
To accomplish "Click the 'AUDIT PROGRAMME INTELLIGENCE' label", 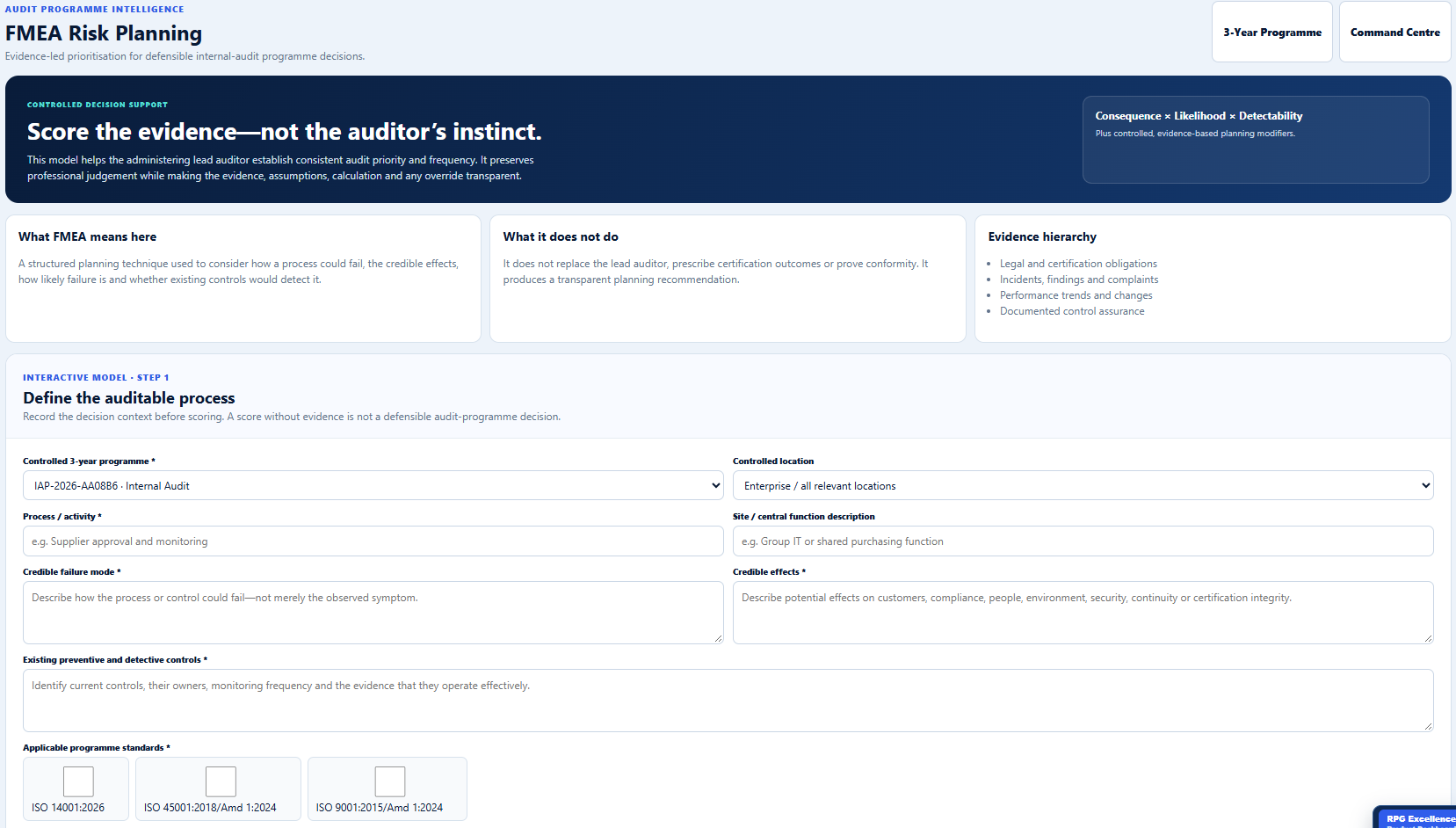I will [95, 10].
